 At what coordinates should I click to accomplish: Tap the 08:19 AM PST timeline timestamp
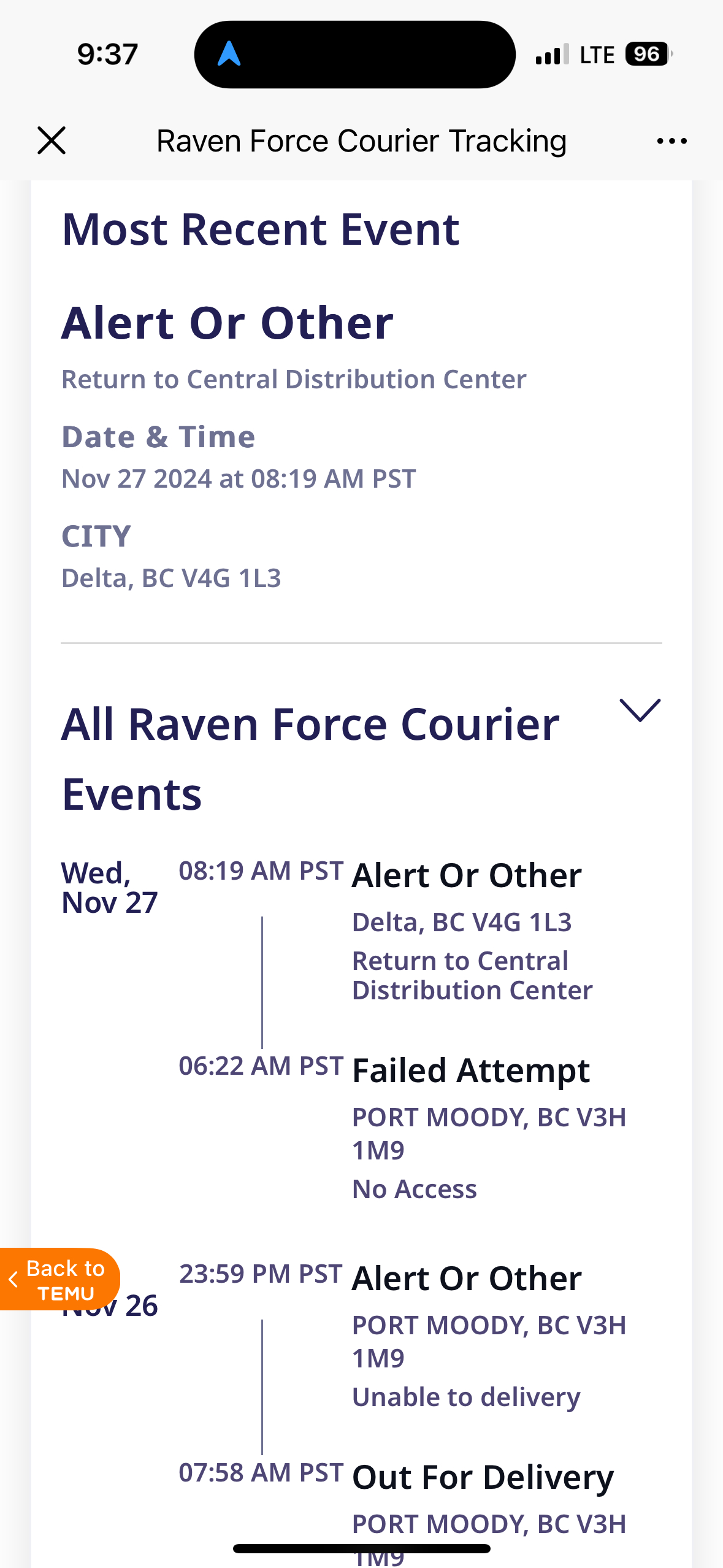(x=261, y=871)
